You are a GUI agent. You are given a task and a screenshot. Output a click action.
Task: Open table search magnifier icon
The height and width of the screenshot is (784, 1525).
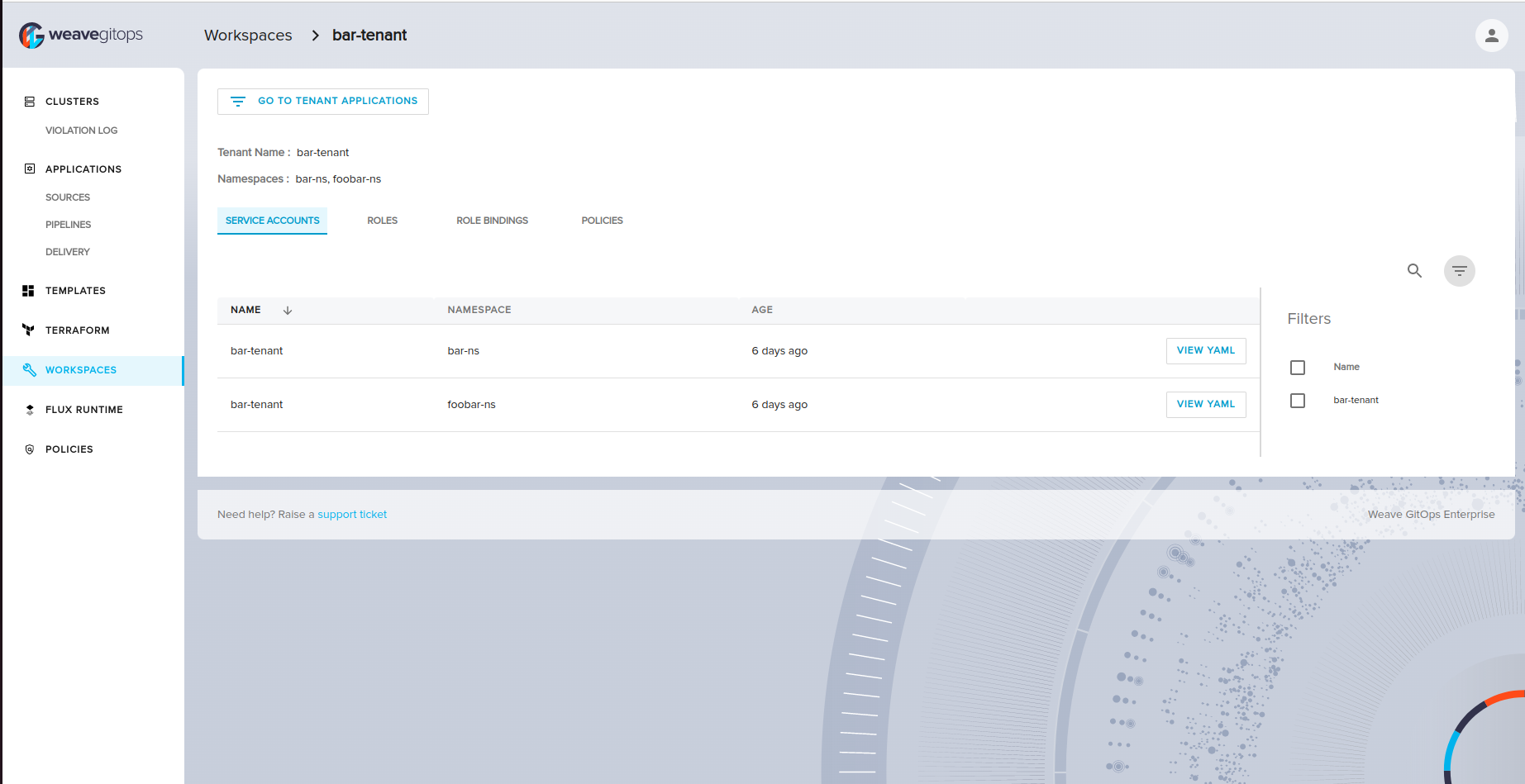click(1414, 270)
